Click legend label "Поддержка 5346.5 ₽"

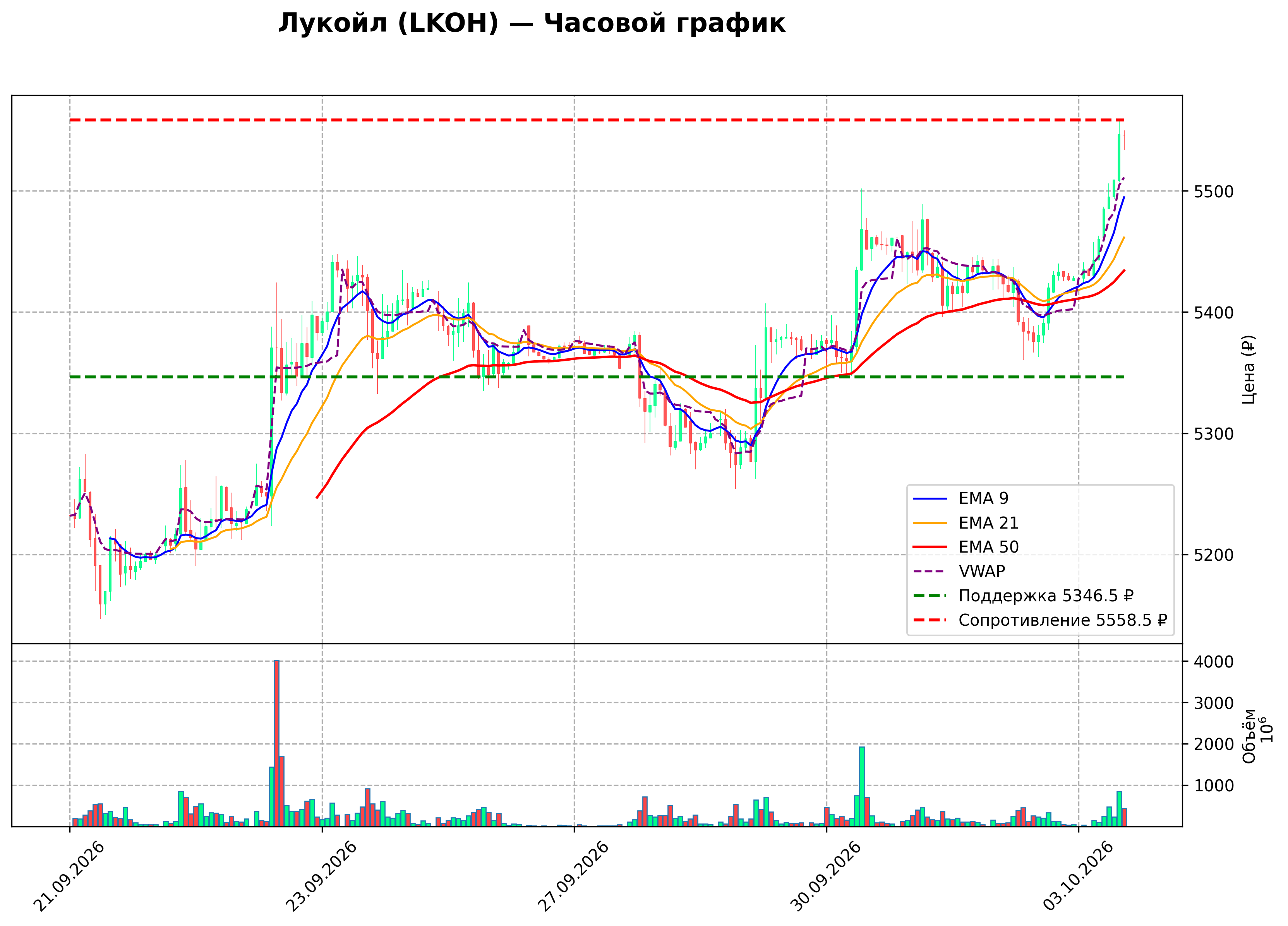point(1046,596)
